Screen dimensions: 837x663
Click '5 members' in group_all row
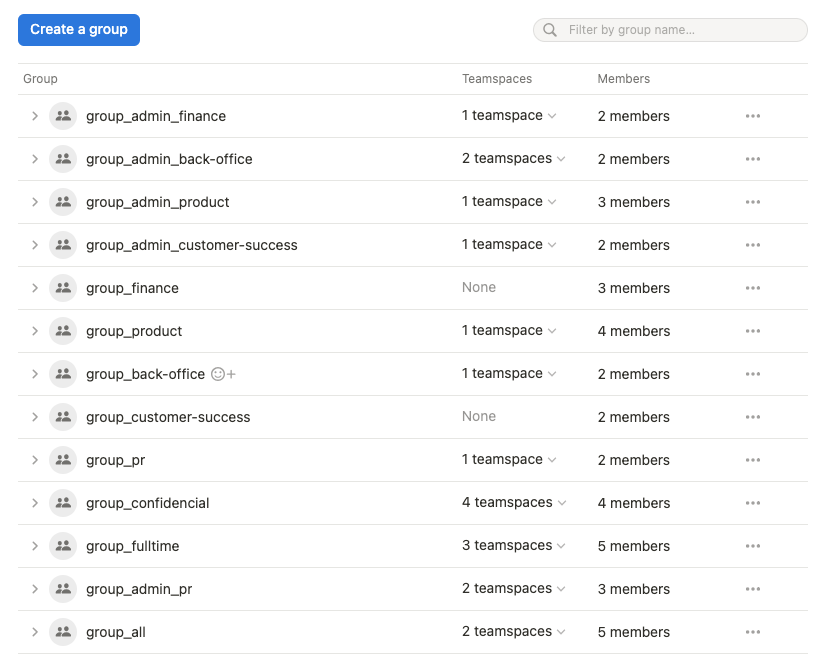[634, 633]
